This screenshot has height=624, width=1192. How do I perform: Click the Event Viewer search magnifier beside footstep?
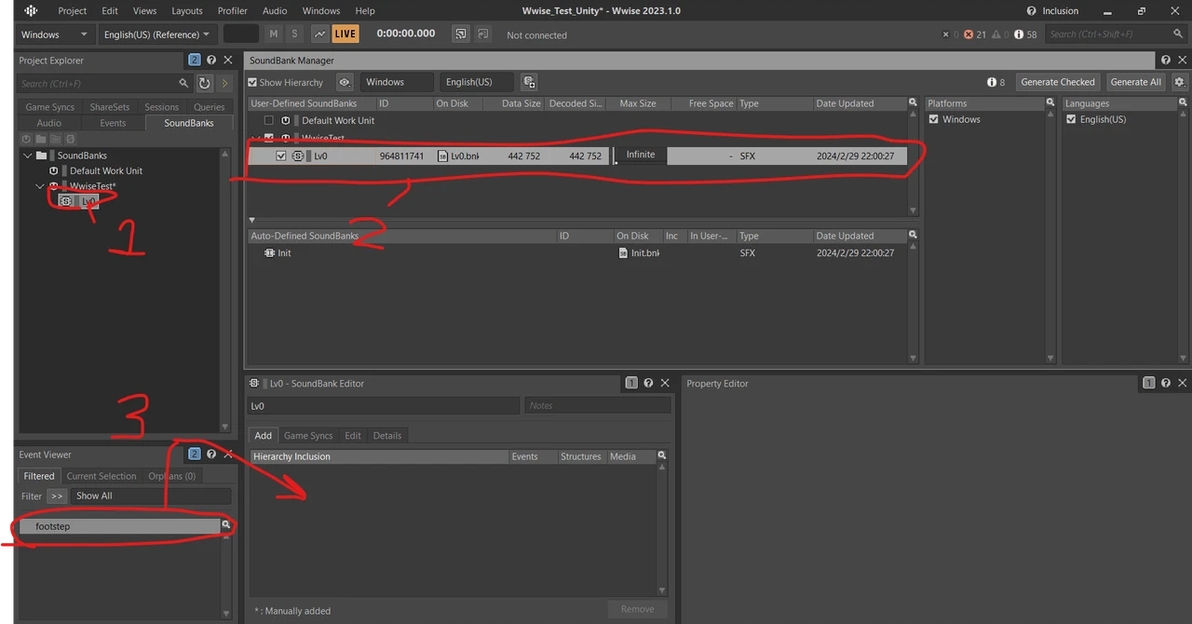click(226, 525)
